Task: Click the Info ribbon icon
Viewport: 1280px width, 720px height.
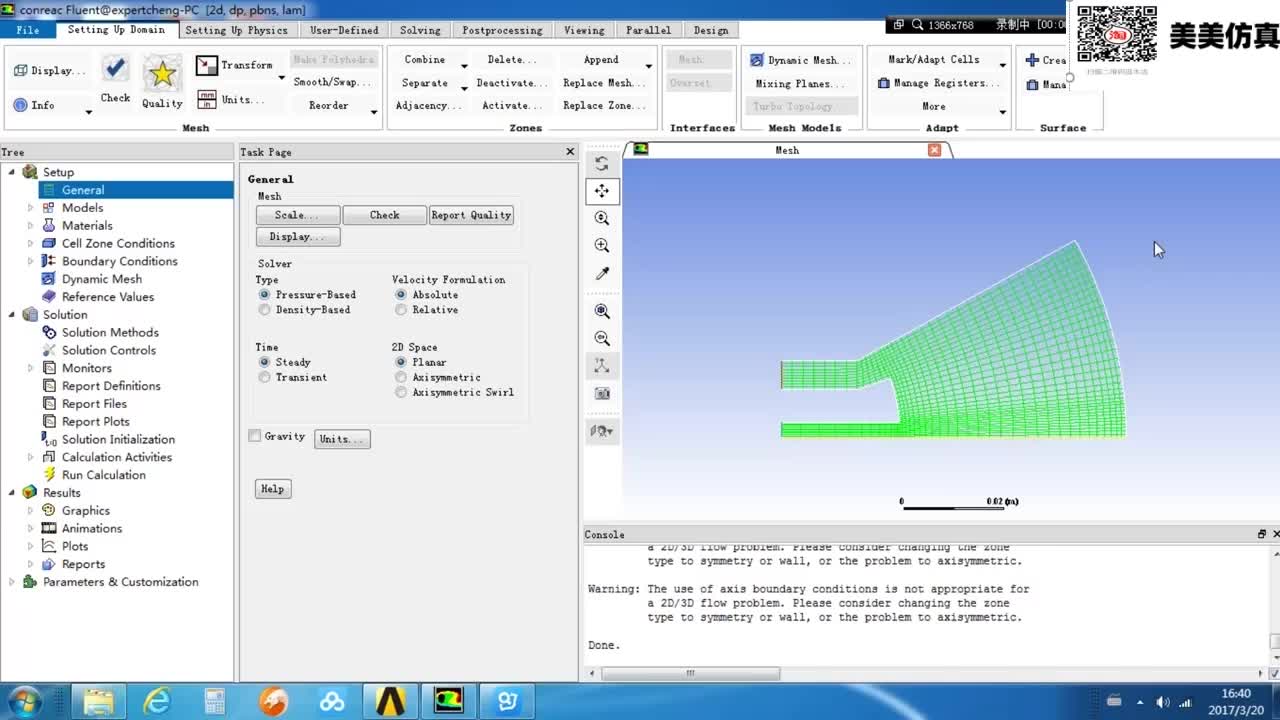Action: [x=33, y=105]
